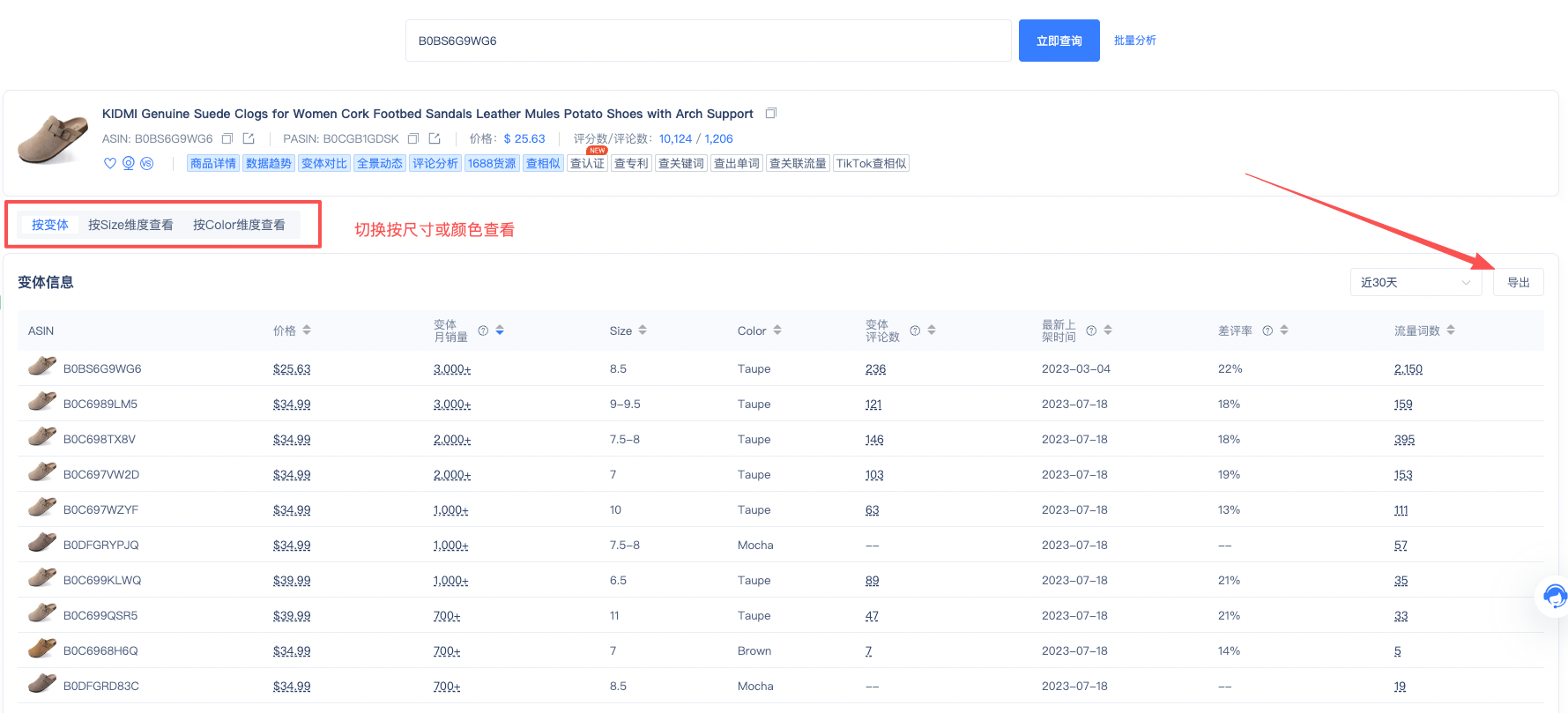
Task: Open the 变体对比 tag
Action: 324,163
